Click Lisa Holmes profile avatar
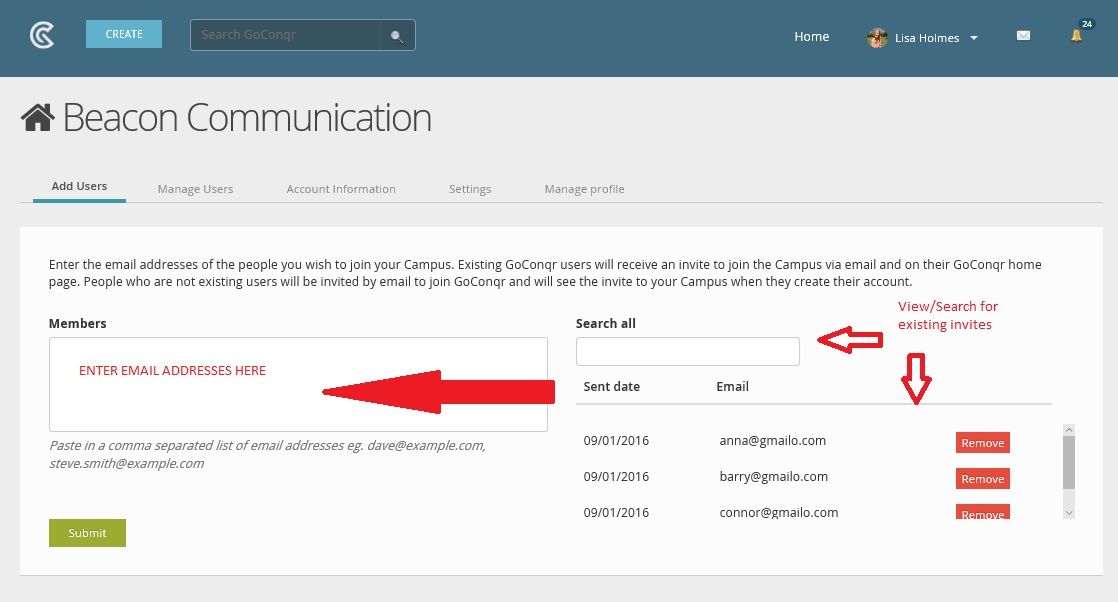Viewport: 1118px width, 602px height. point(877,38)
